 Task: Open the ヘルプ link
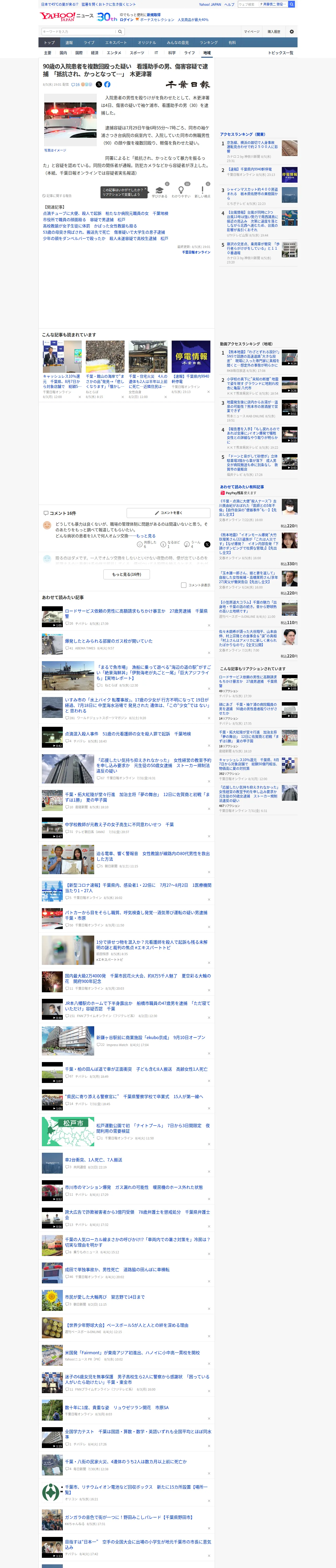click(229, 4)
